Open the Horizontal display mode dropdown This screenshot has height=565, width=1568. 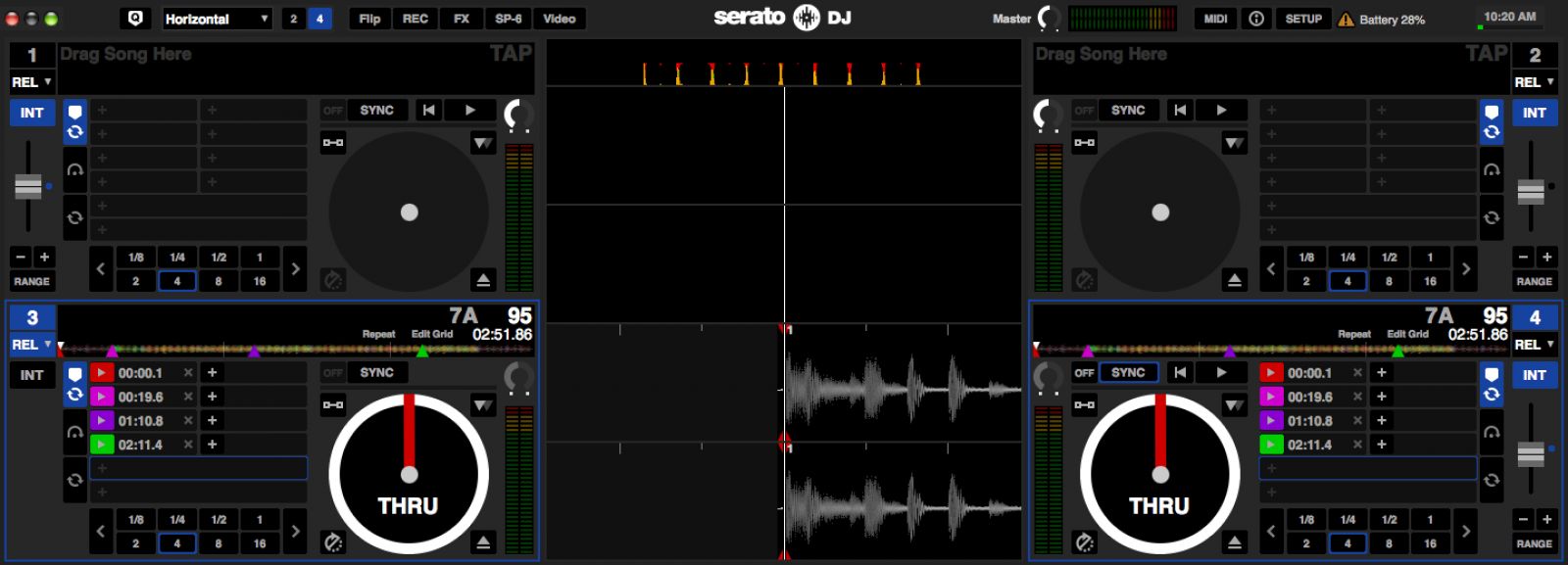(x=217, y=19)
